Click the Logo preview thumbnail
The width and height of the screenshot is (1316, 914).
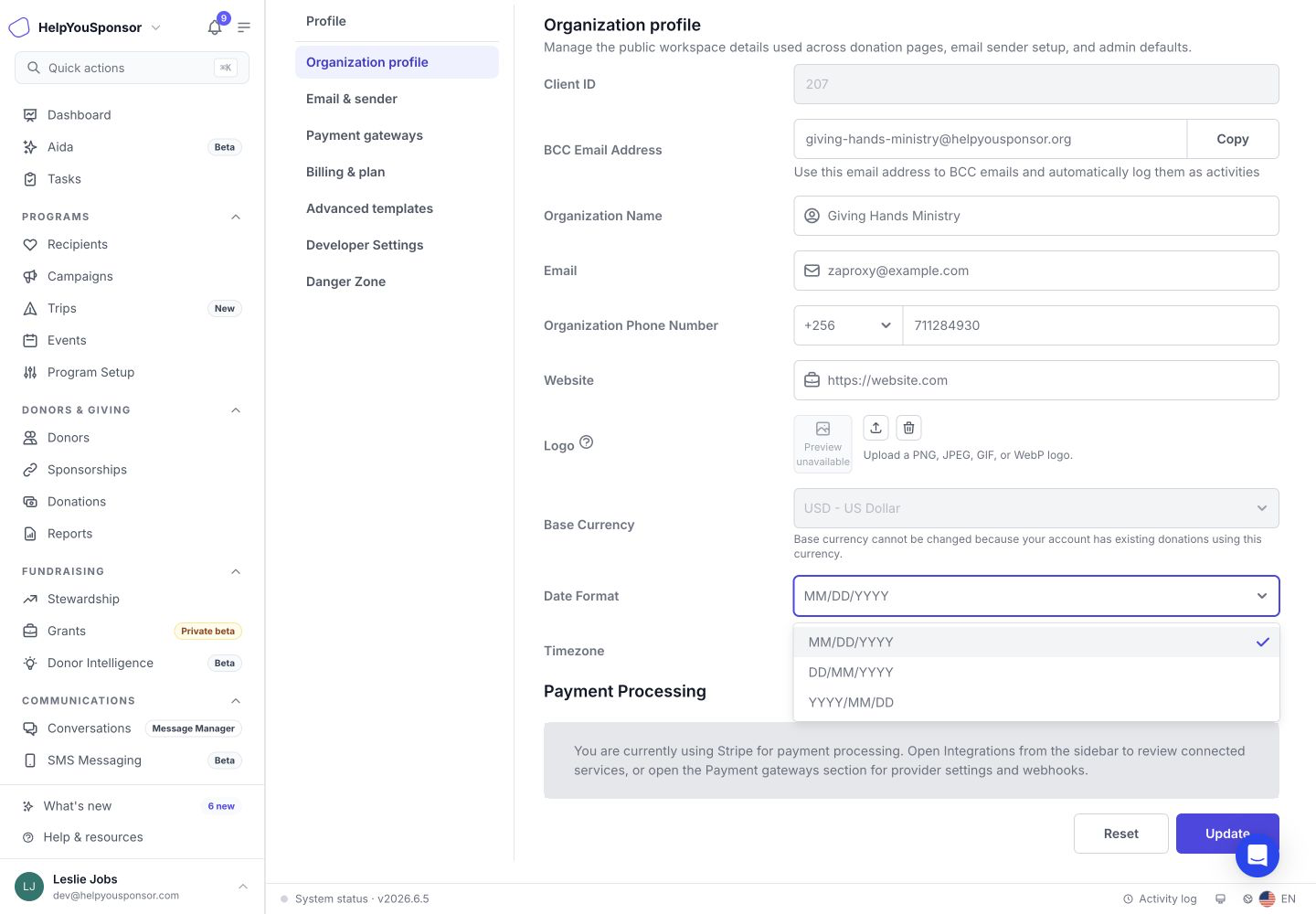(822, 444)
